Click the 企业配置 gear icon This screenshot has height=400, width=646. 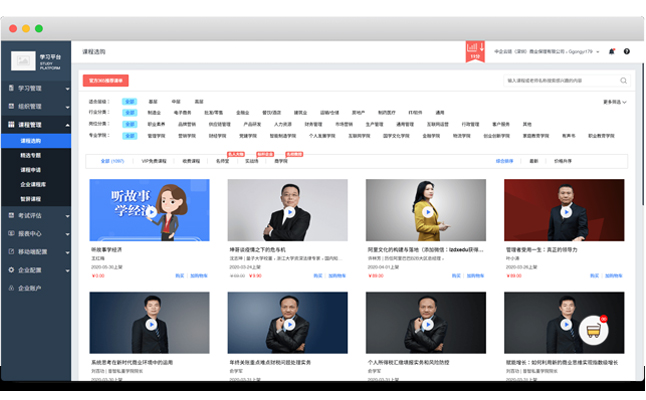coord(11,270)
